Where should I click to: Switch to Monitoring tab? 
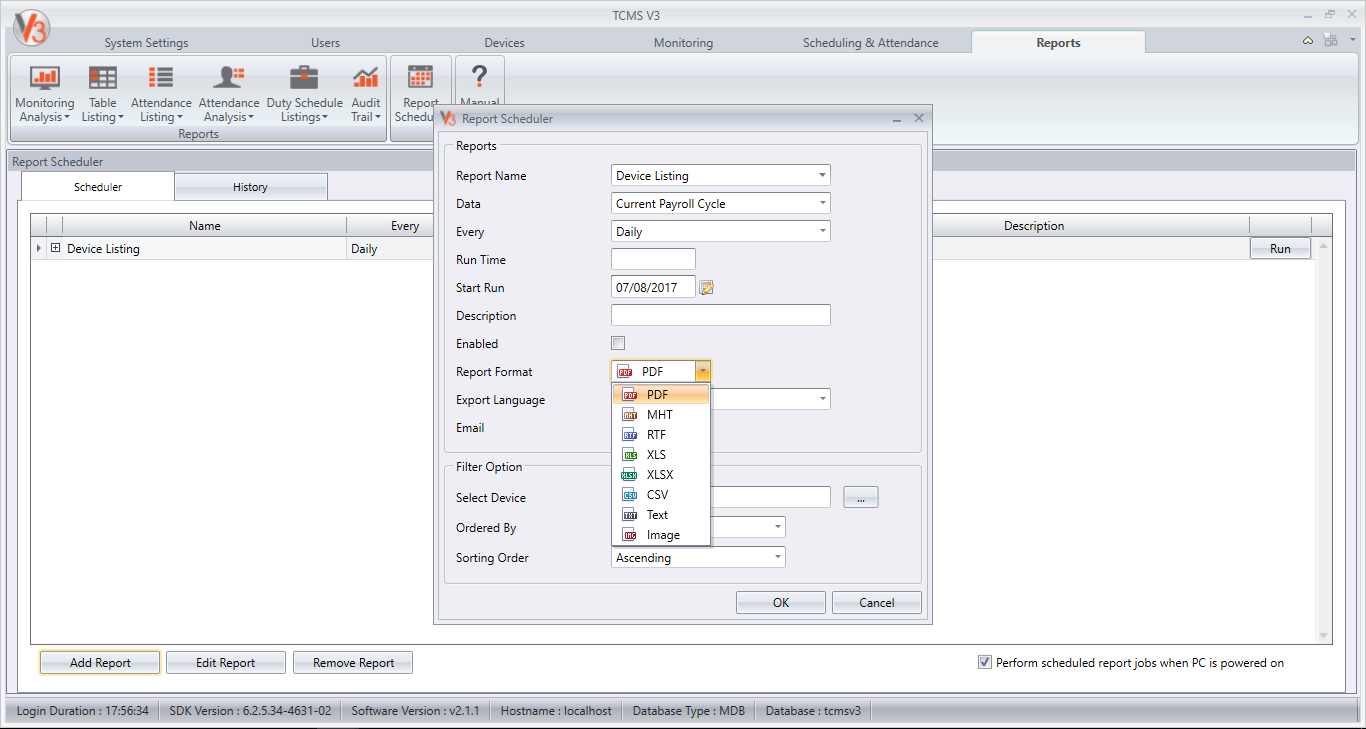pos(683,43)
